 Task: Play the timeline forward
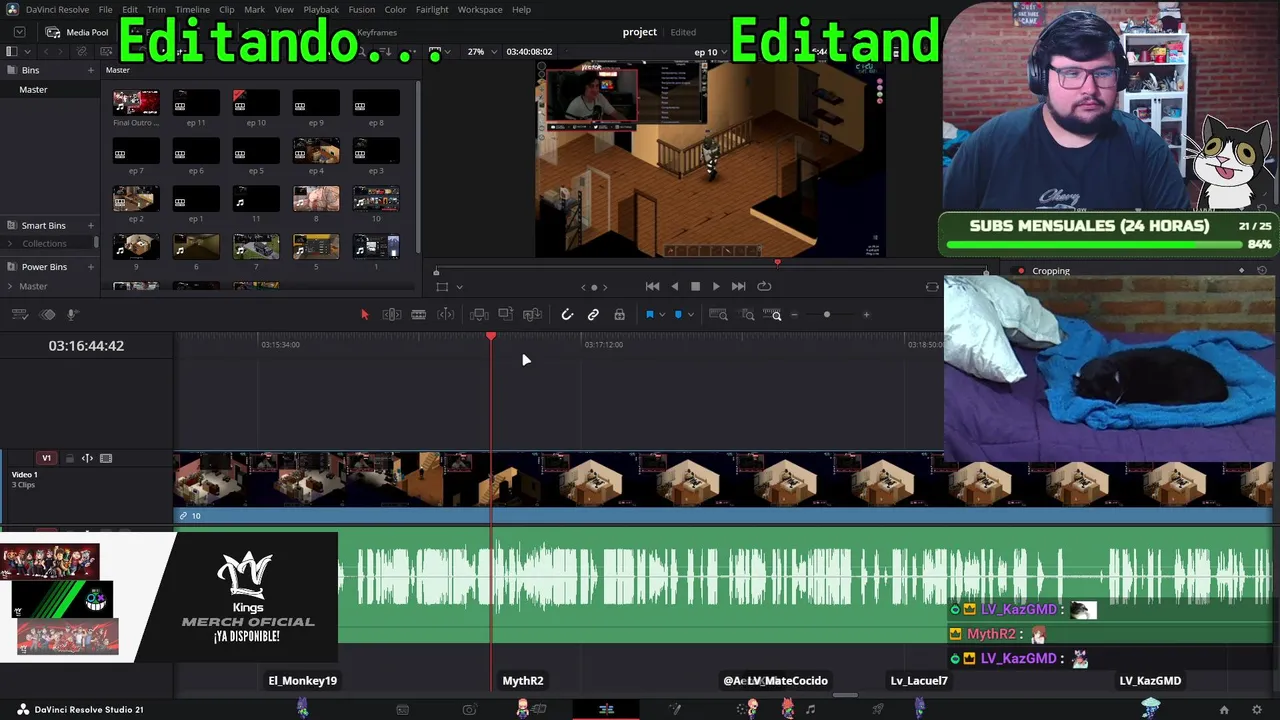[716, 286]
